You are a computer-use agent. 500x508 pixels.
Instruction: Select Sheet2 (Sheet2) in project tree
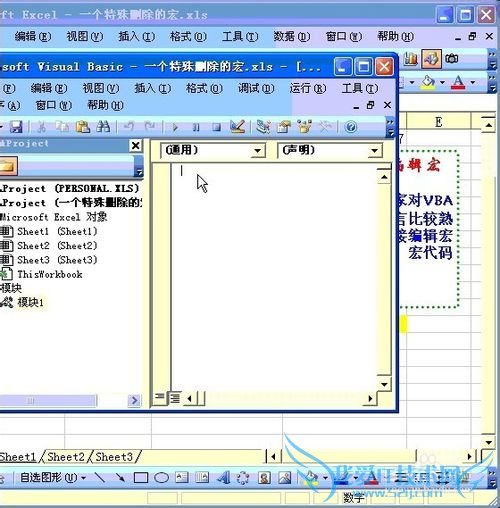(x=57, y=246)
